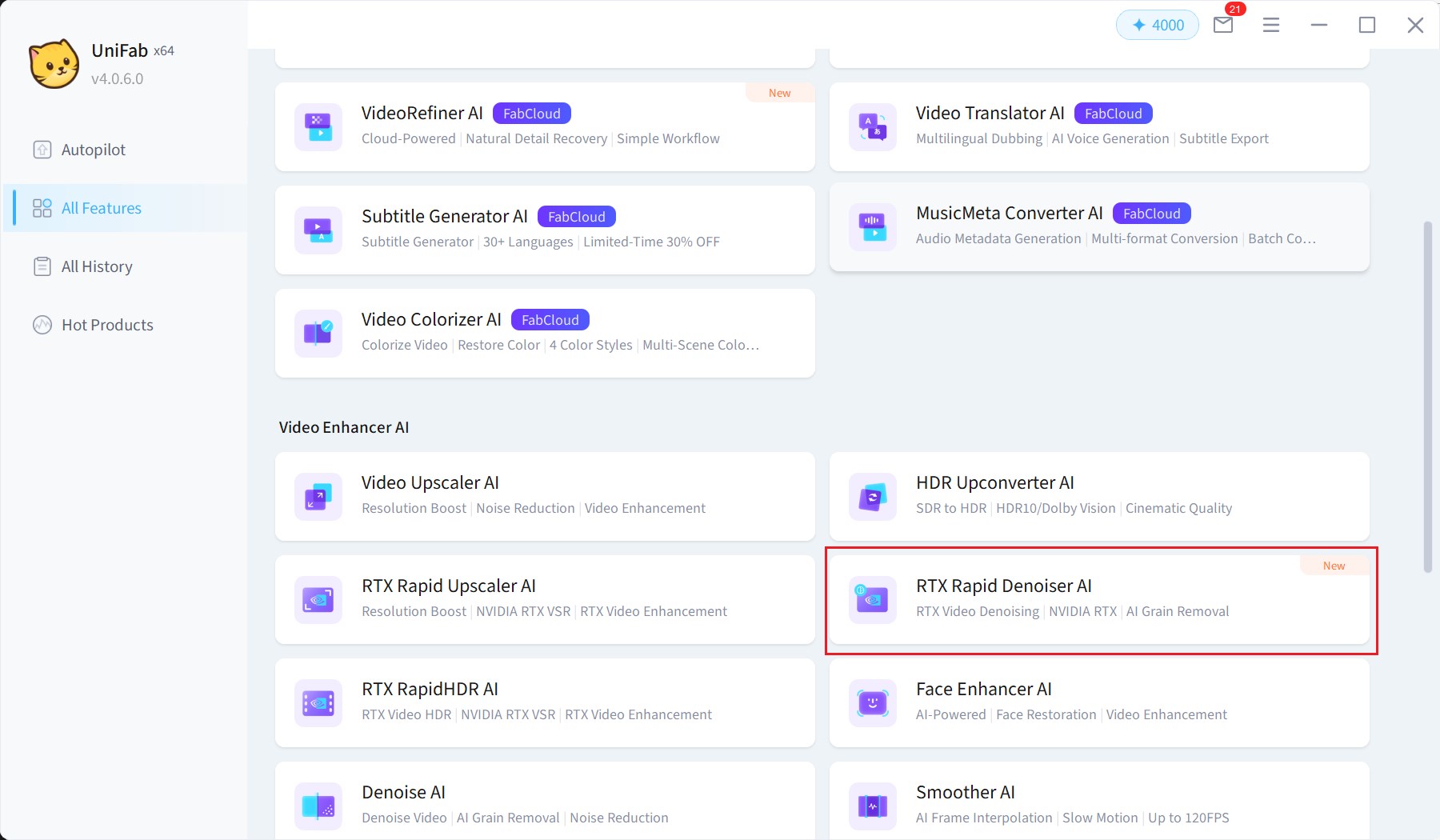
Task: Click '4 Color Styles' text
Action: (591, 345)
